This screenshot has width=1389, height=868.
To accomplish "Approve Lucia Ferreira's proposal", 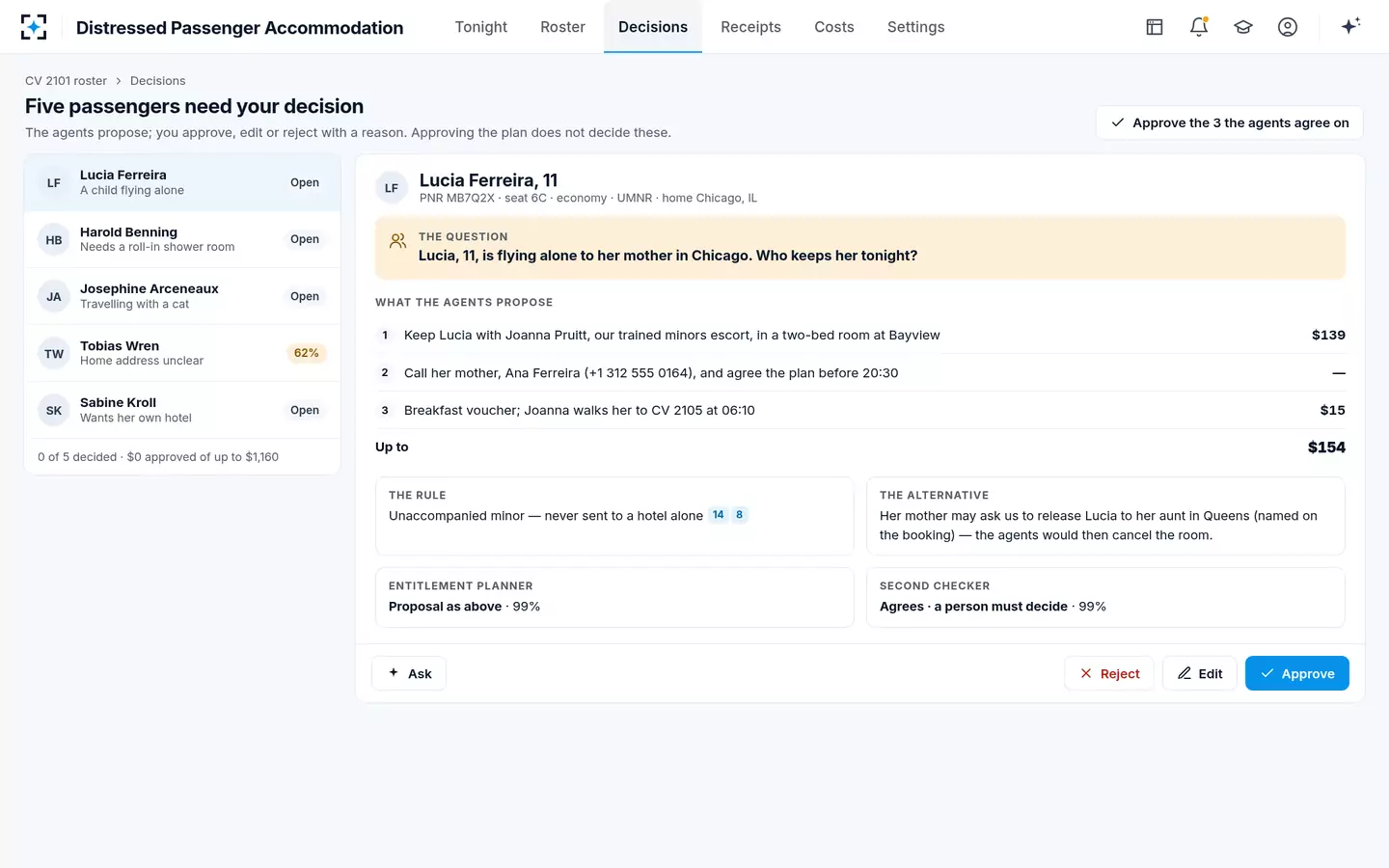I will (x=1297, y=673).
